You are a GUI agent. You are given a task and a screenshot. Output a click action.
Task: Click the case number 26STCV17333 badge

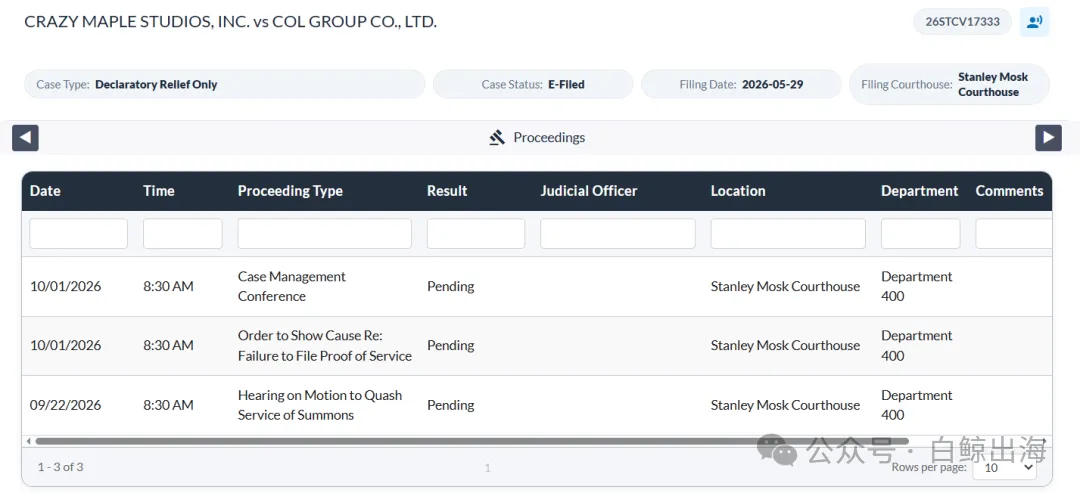(962, 21)
